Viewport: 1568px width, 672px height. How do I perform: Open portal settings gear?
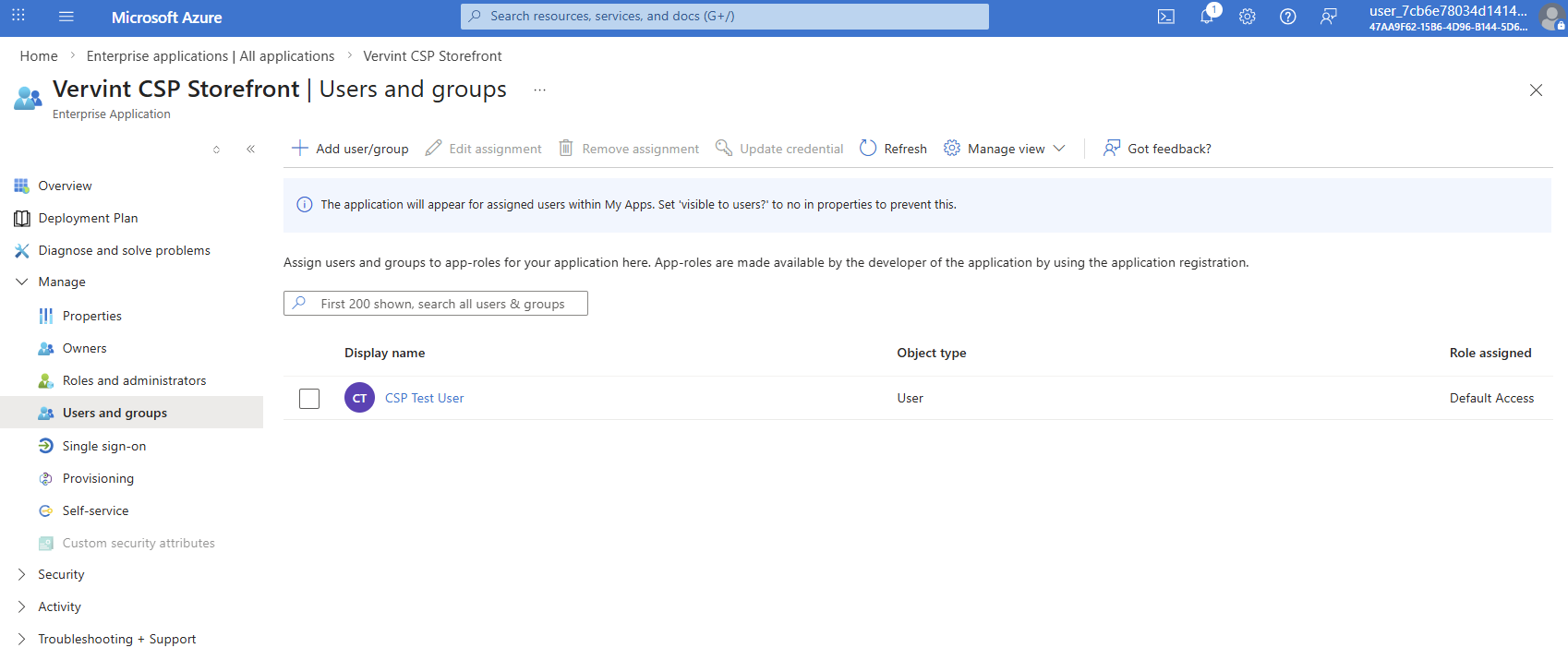pyautogui.click(x=1248, y=17)
